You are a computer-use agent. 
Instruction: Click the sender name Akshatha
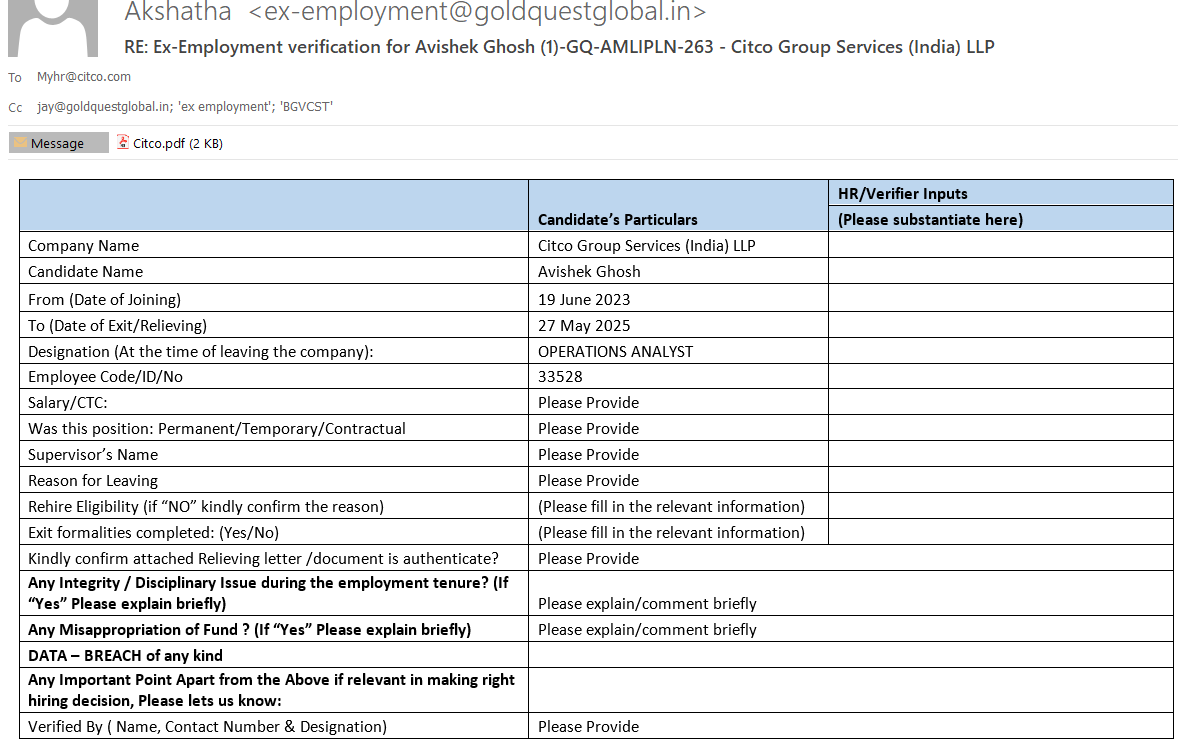click(178, 12)
